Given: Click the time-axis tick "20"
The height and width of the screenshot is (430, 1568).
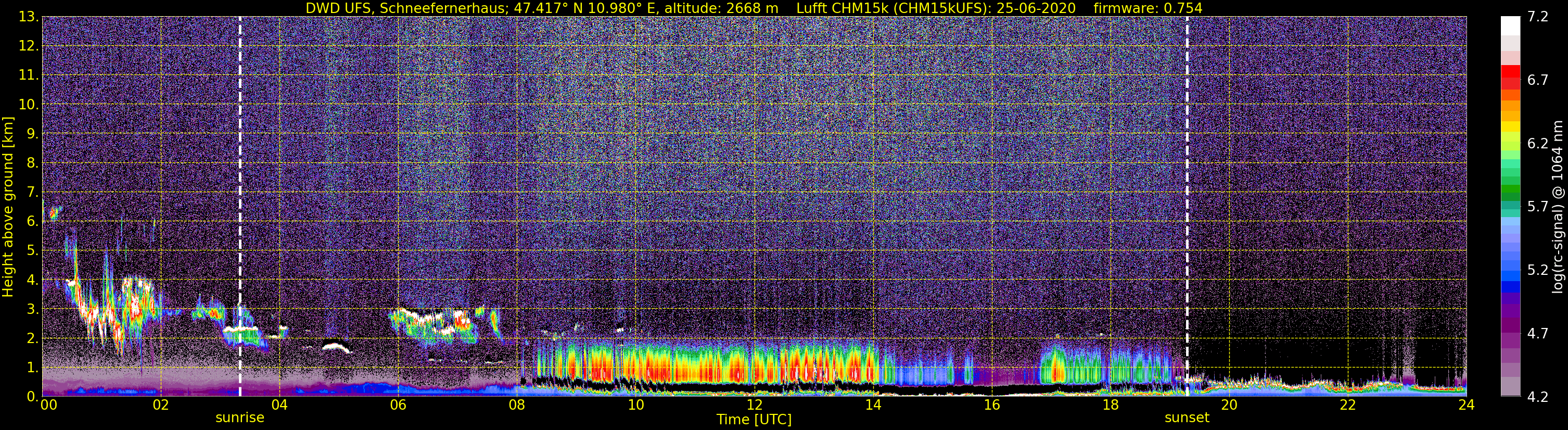Looking at the screenshot, I should pos(1229,406).
